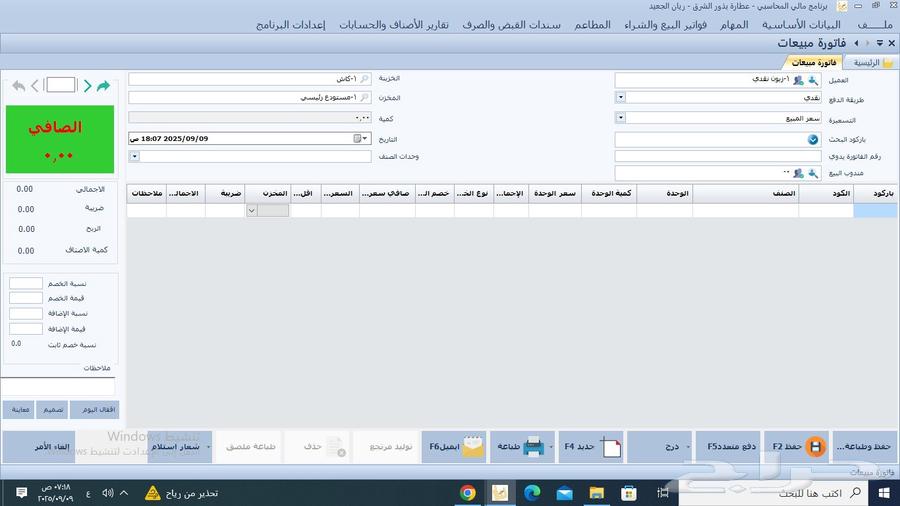
Task: Click the envelope icon (ايميل F6)
Action: pos(473,446)
